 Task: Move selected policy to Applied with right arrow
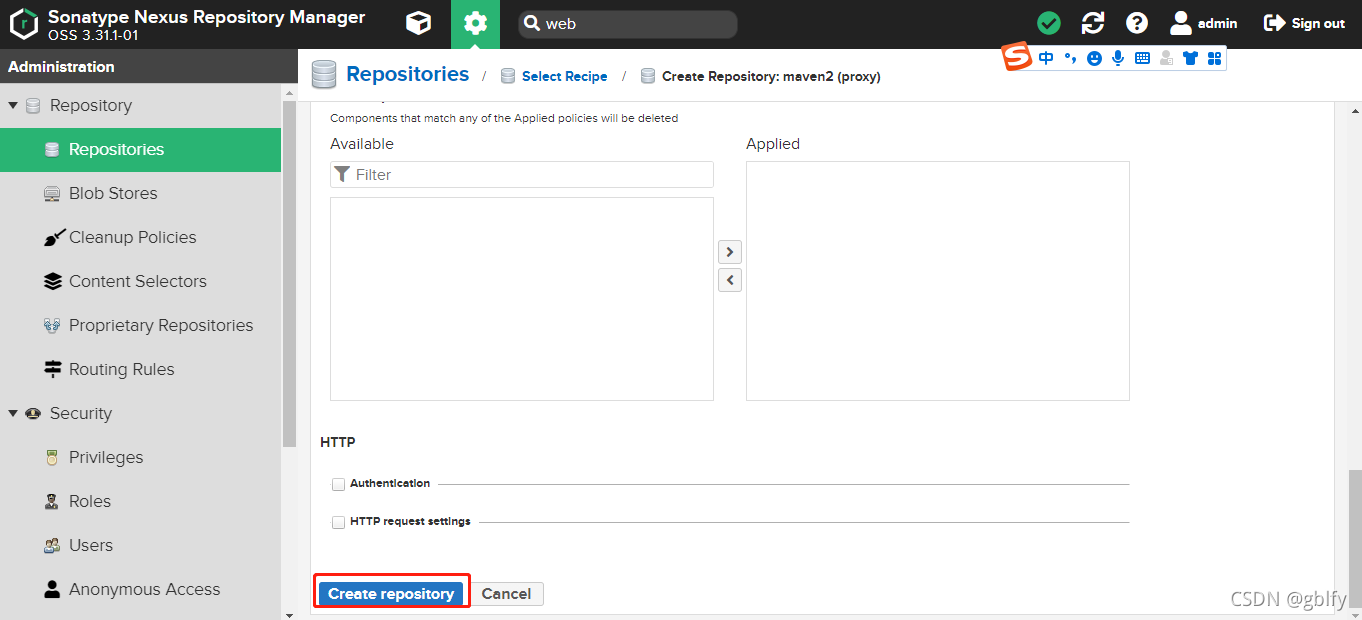(730, 252)
